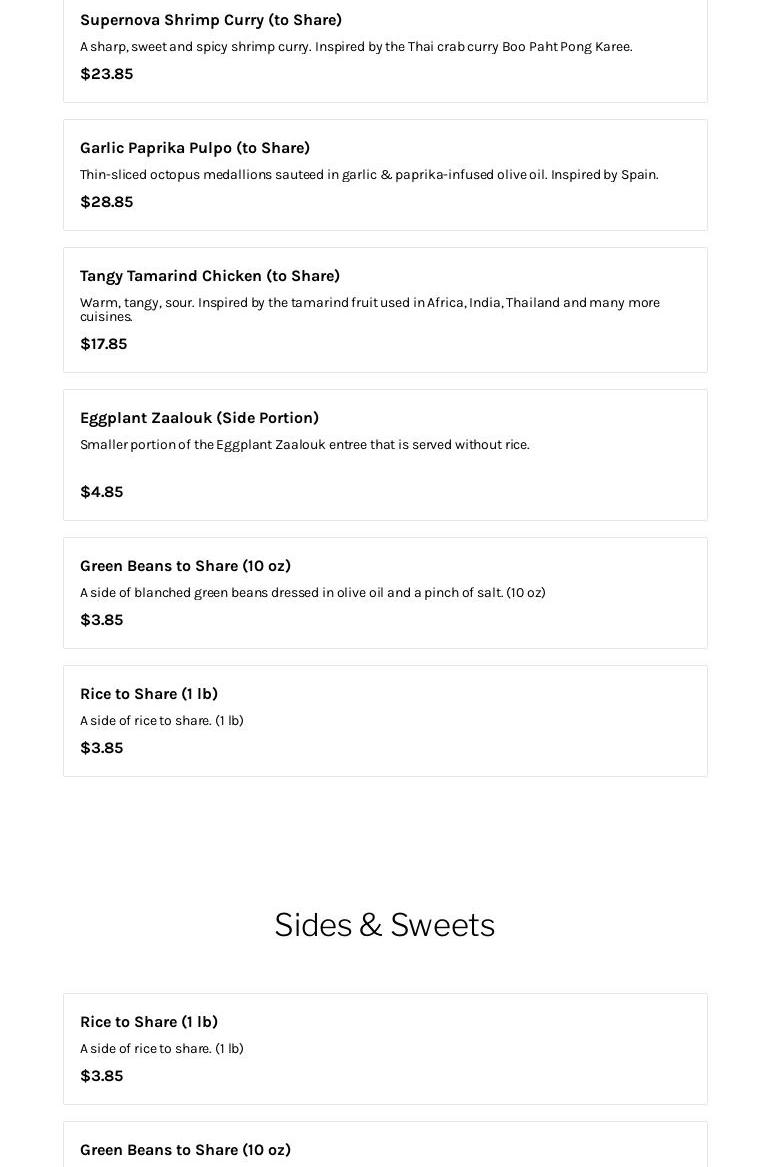The width and height of the screenshot is (770, 1167).
Task: Click $3.85 price in Sides & Sweets rice card
Action: [x=101, y=1076]
